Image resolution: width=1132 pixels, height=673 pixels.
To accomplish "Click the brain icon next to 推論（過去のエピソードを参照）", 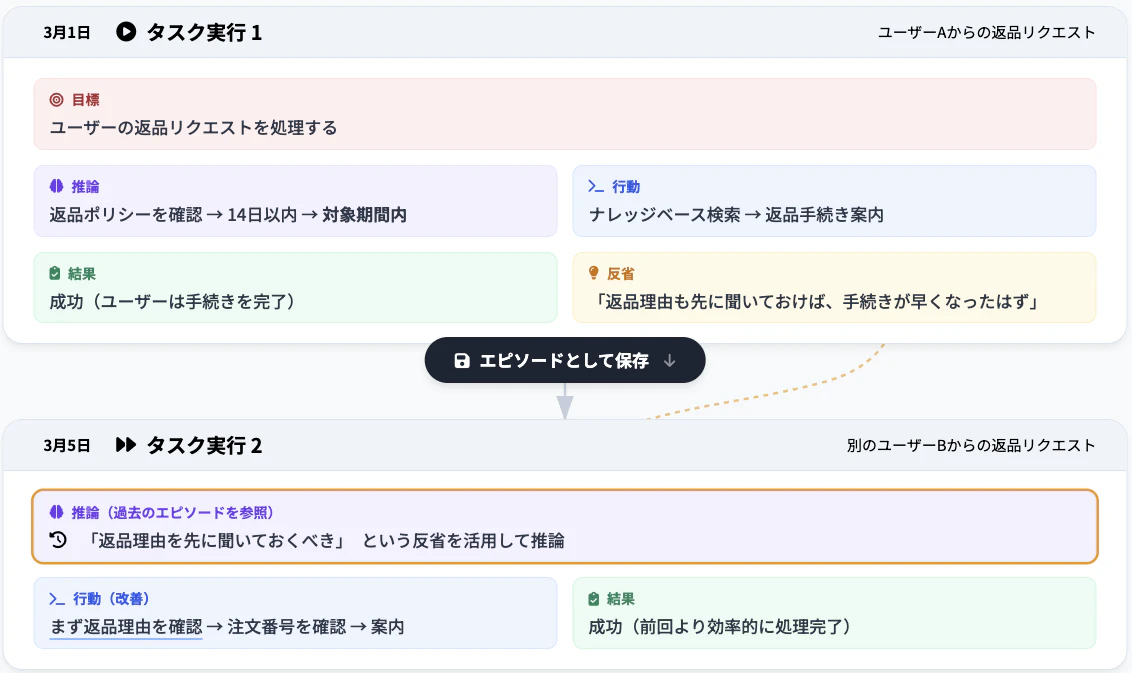I will pyautogui.click(x=56, y=512).
